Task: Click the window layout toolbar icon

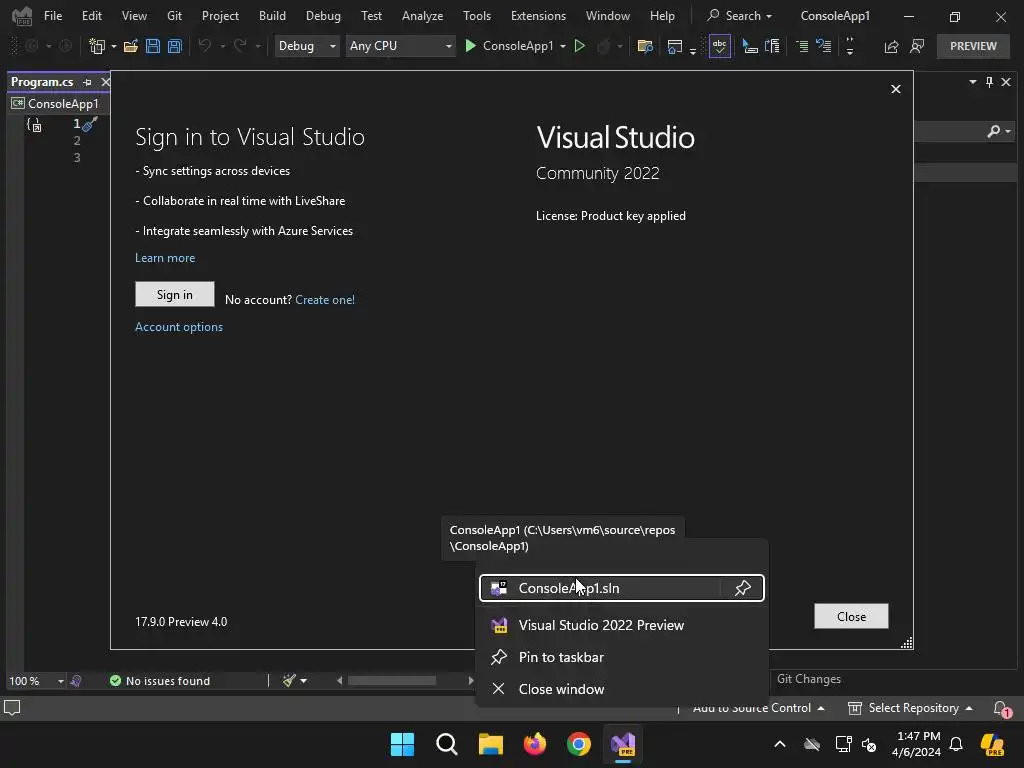Action: click(x=675, y=46)
